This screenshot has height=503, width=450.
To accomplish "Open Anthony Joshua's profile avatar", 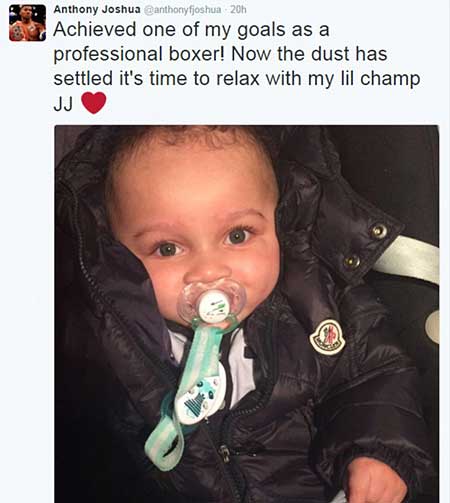I will 27,23.
